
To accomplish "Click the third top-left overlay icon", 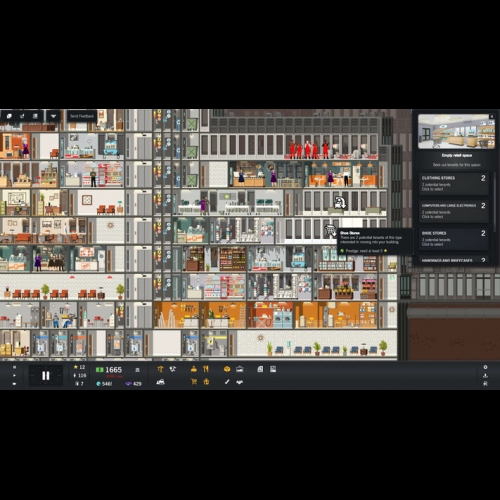I will pos(35,116).
